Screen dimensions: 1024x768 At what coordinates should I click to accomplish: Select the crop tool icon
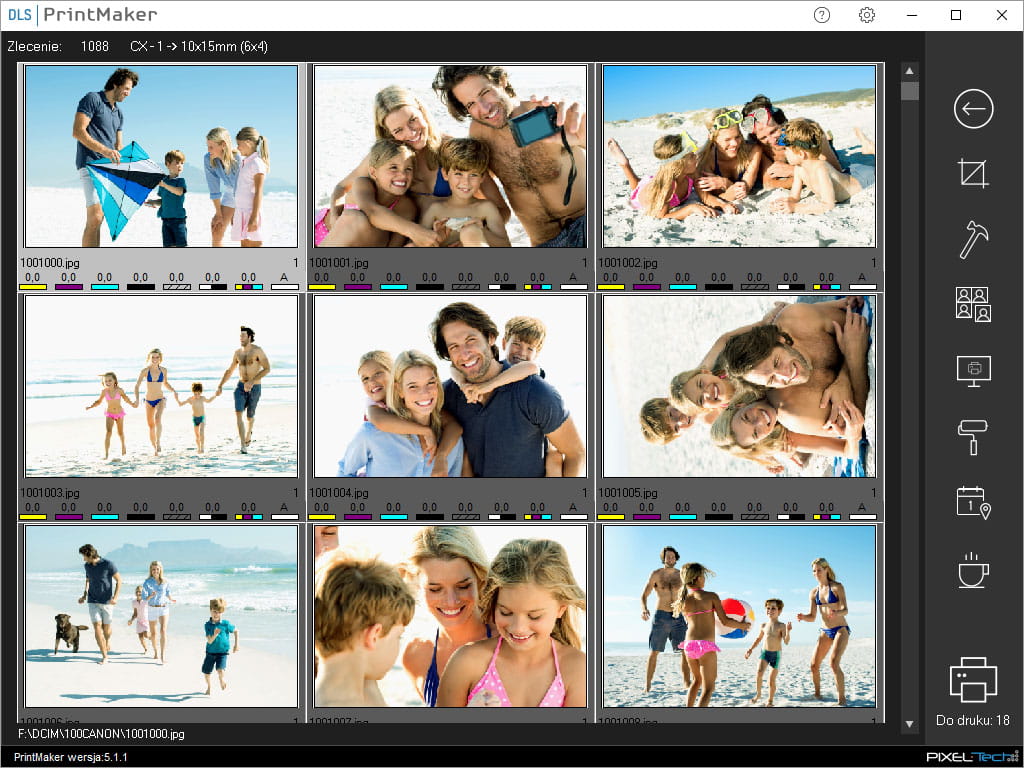click(973, 173)
